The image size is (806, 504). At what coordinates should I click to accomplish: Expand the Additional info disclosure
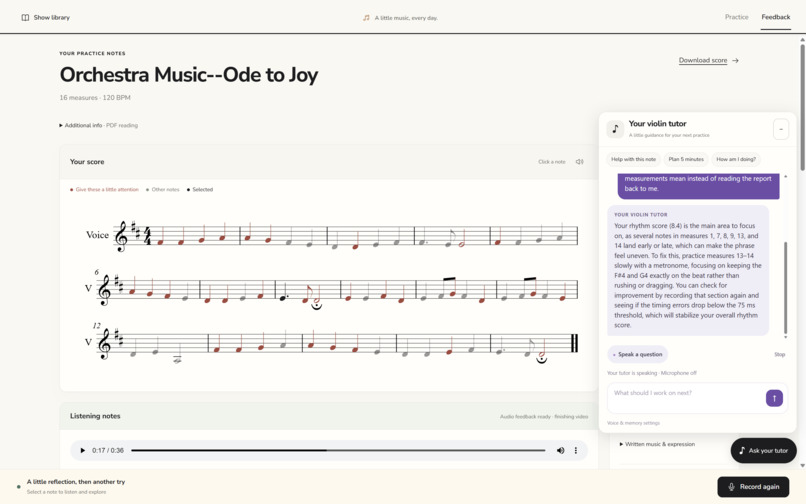tap(98, 125)
